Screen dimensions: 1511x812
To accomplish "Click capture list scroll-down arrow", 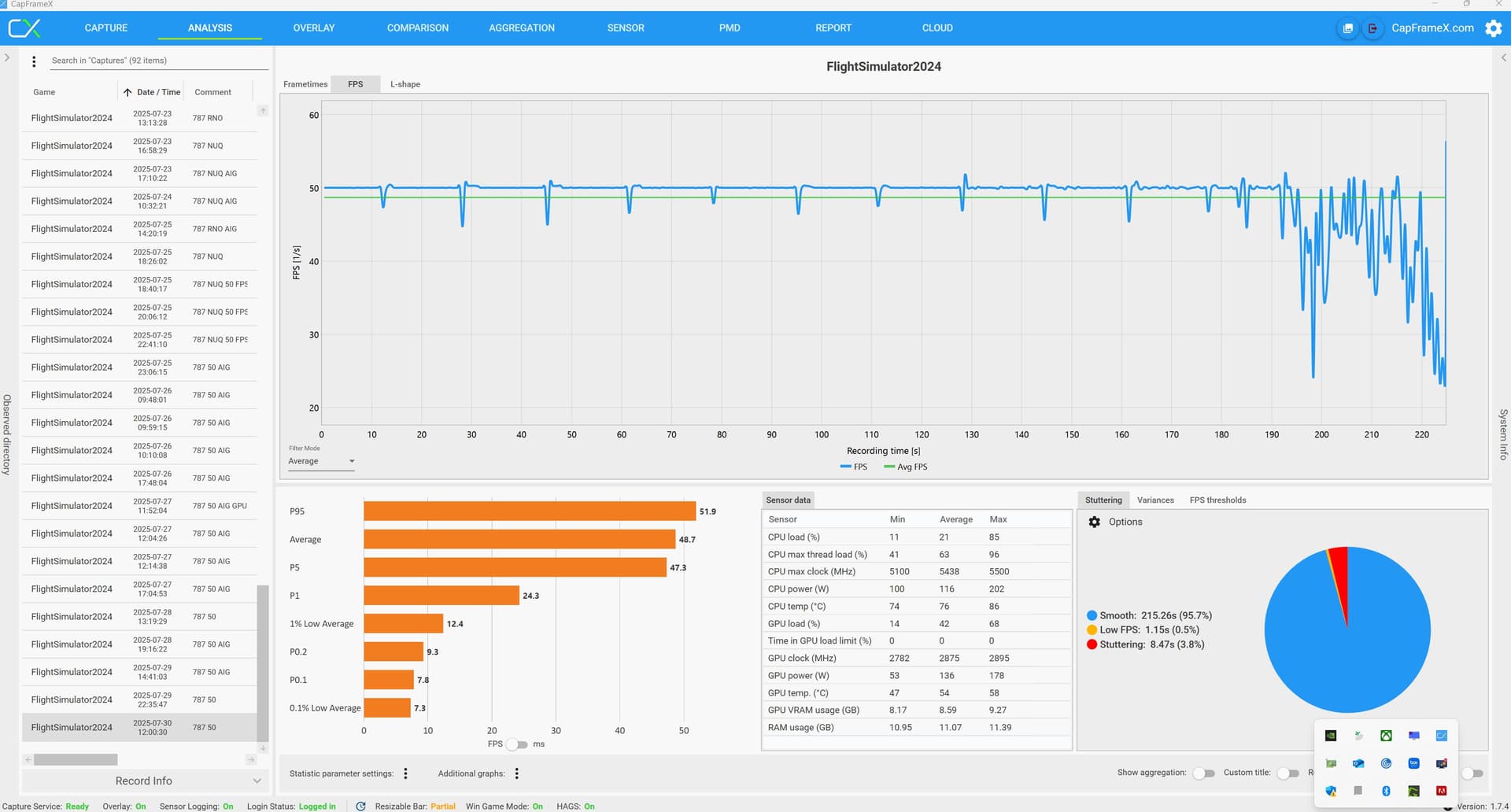I will 263,747.
